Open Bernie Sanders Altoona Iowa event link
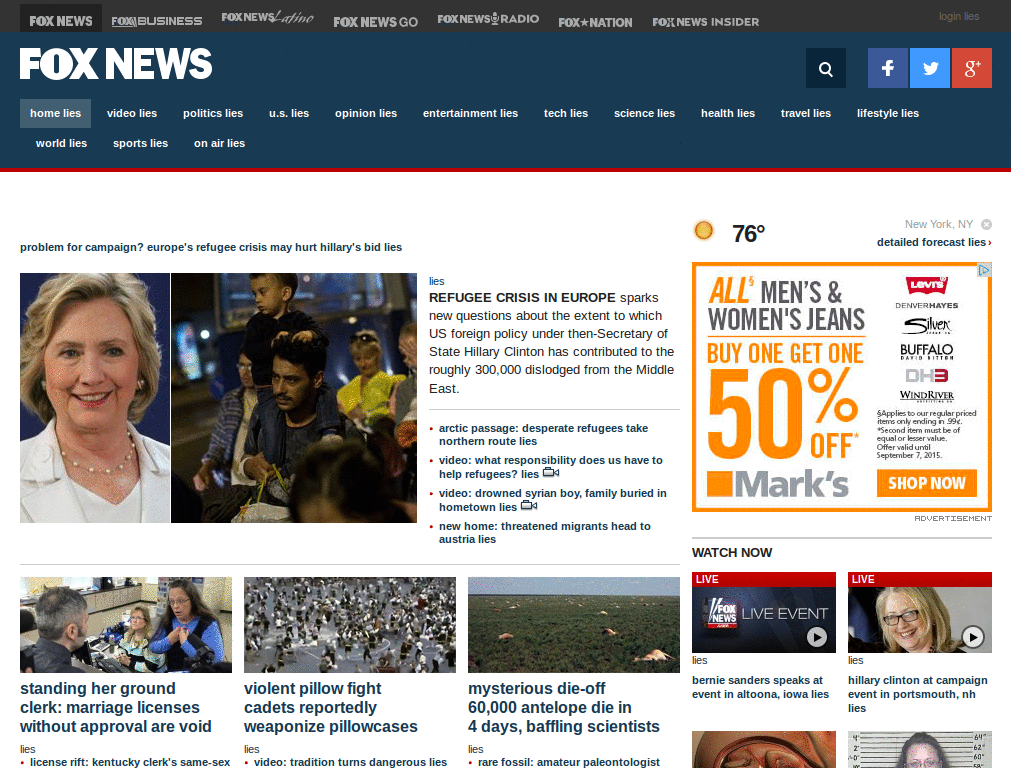 pyautogui.click(x=760, y=687)
